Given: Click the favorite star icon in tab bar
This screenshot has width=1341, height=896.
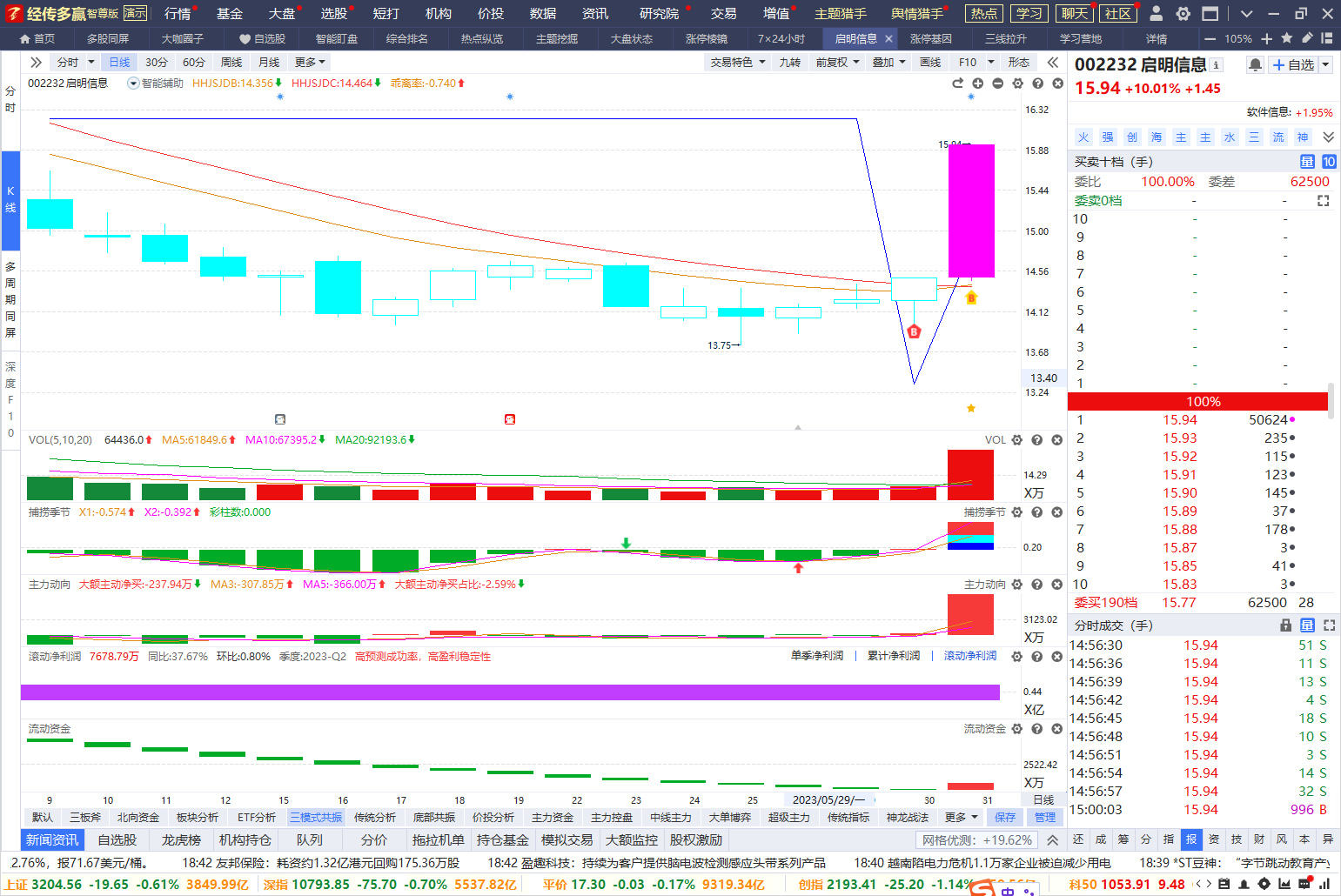Looking at the screenshot, I should [x=1288, y=38].
